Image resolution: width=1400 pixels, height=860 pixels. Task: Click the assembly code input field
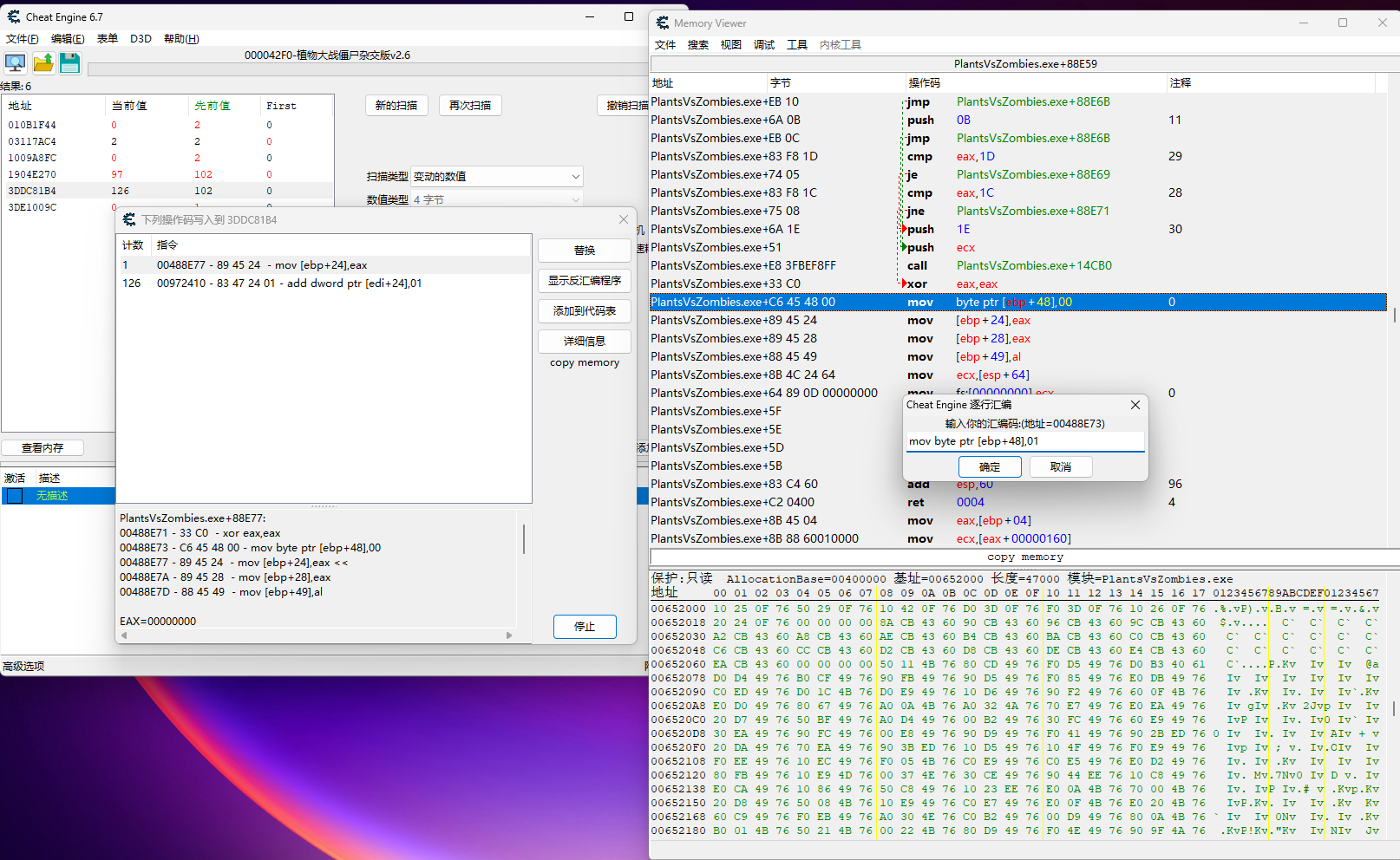pos(1024,441)
